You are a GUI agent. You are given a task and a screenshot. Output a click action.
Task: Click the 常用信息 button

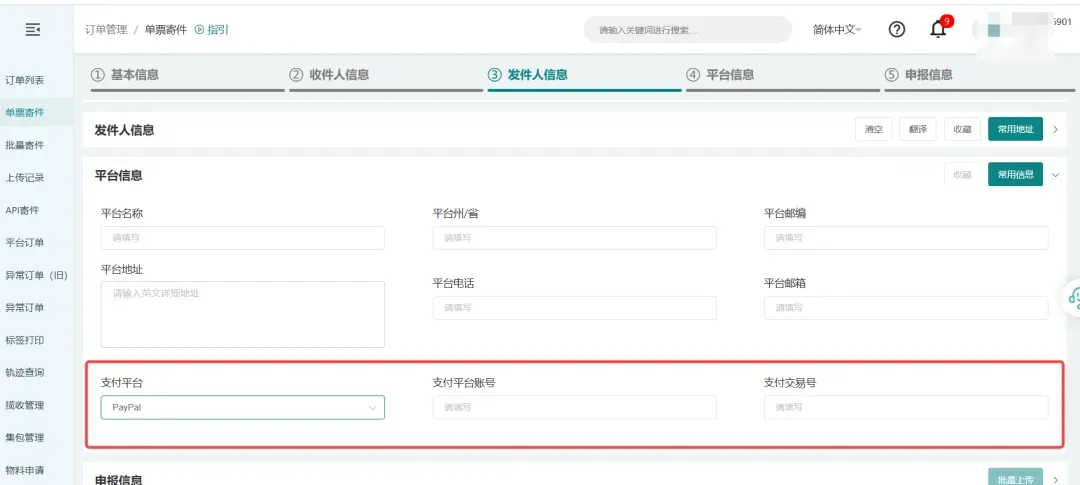click(x=1015, y=175)
